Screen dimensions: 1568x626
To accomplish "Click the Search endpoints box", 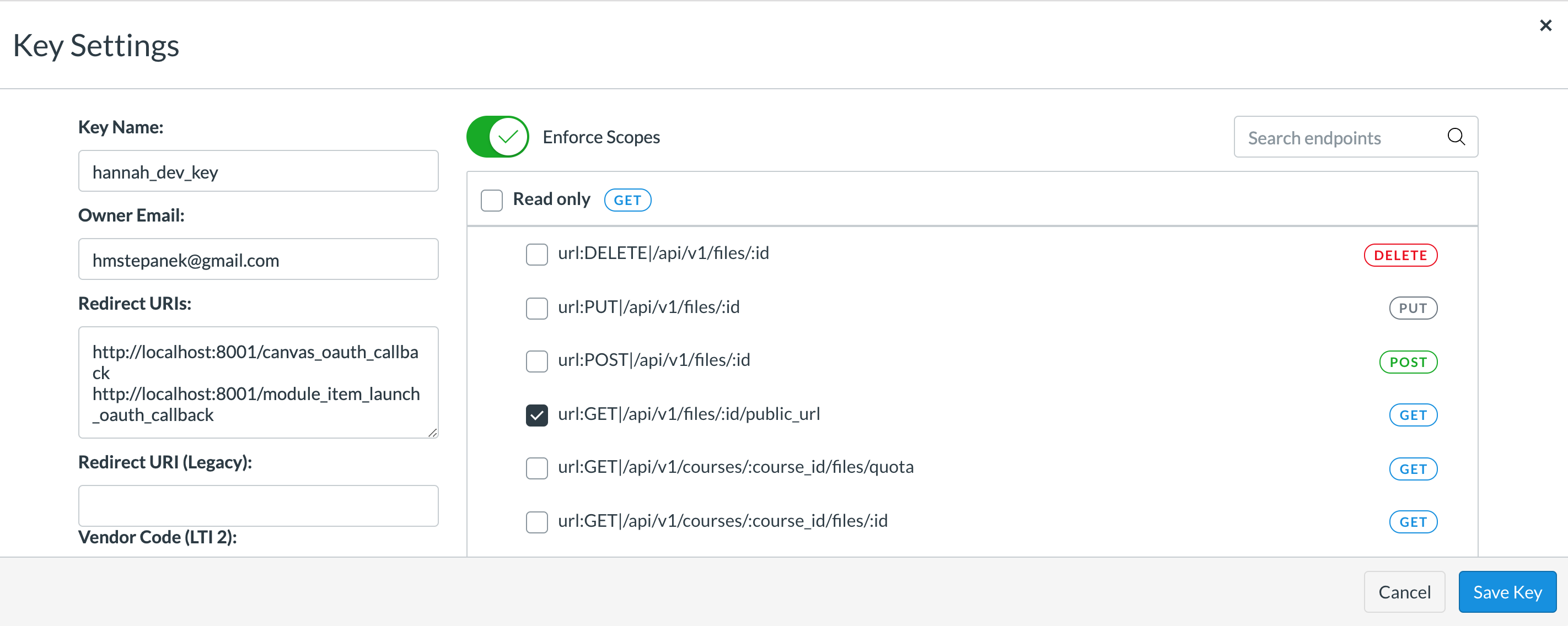I will [x=1339, y=138].
